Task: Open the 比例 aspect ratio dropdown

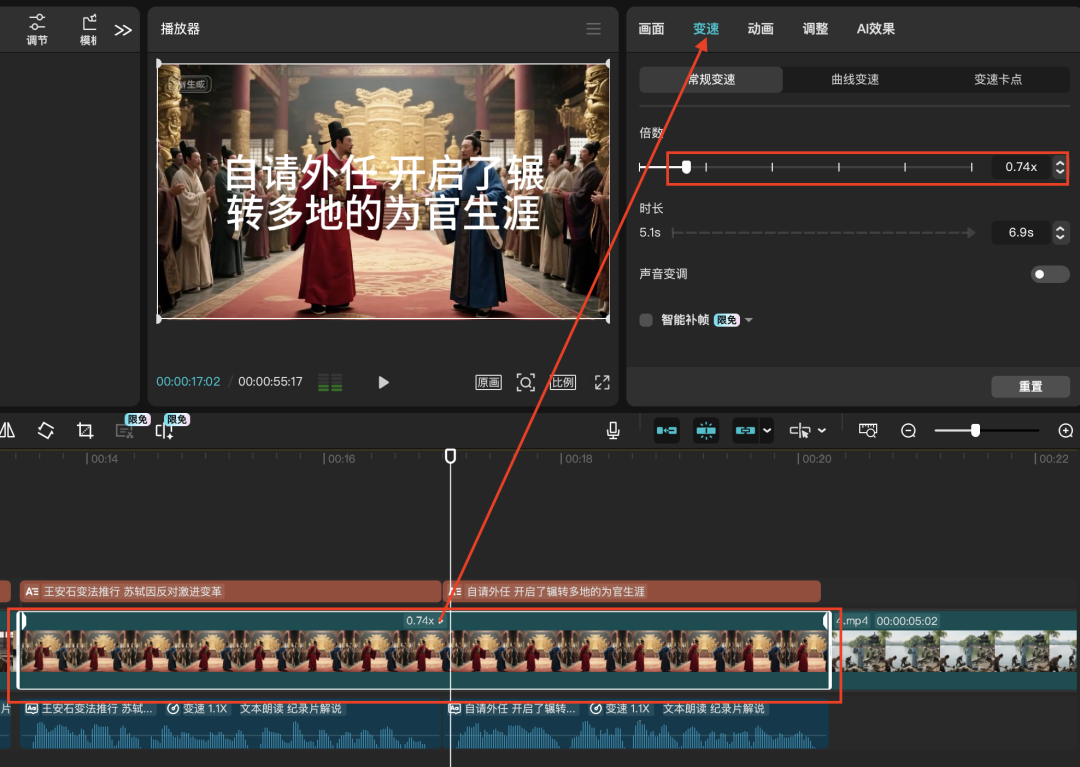Action: coord(562,382)
